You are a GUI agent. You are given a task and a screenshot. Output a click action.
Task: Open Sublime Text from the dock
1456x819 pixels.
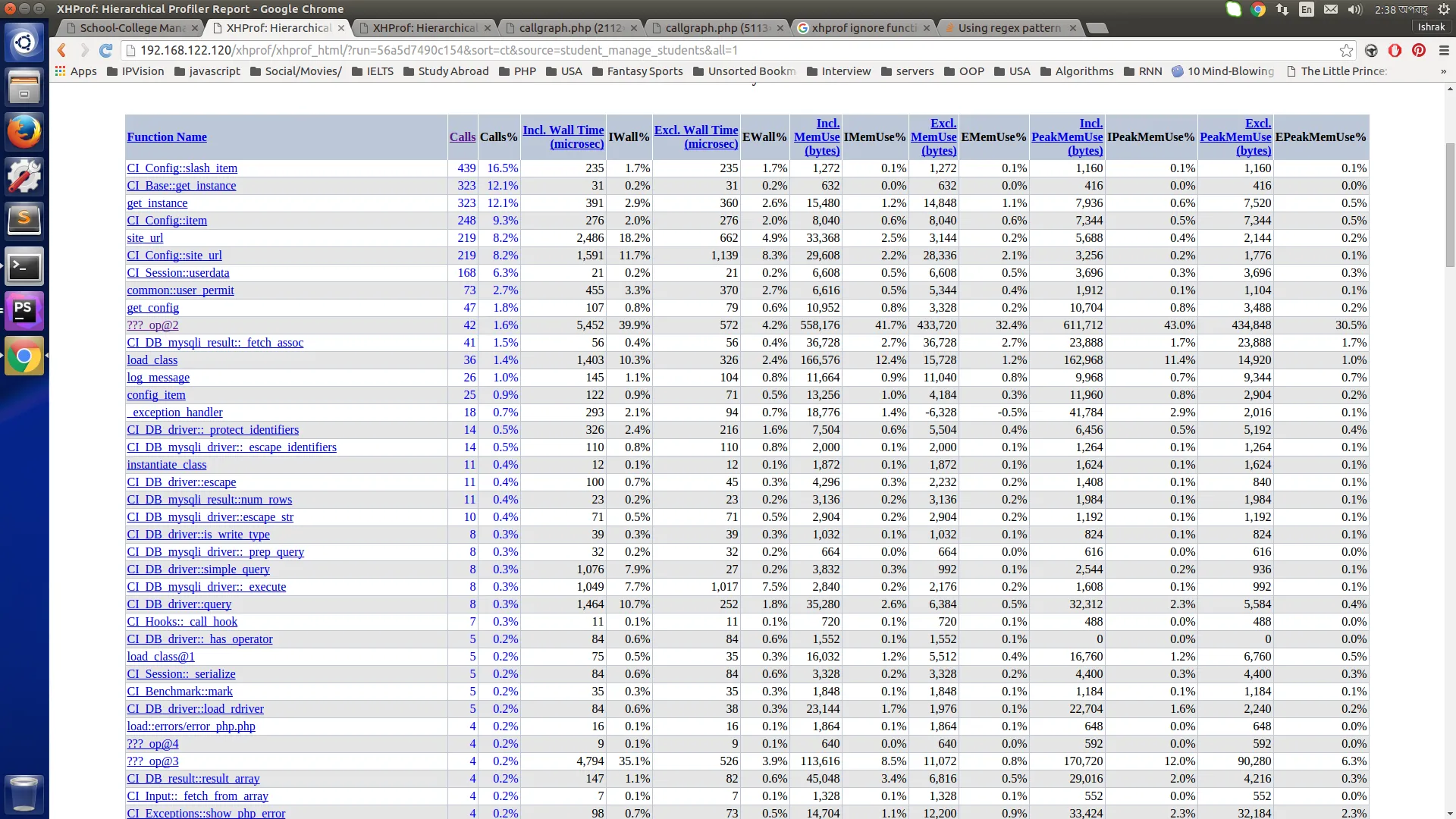coord(24,221)
